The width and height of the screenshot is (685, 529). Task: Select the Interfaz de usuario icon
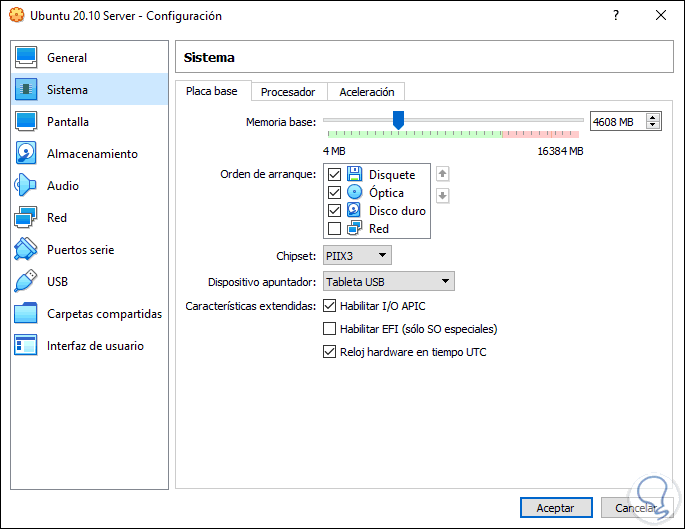pos(26,346)
